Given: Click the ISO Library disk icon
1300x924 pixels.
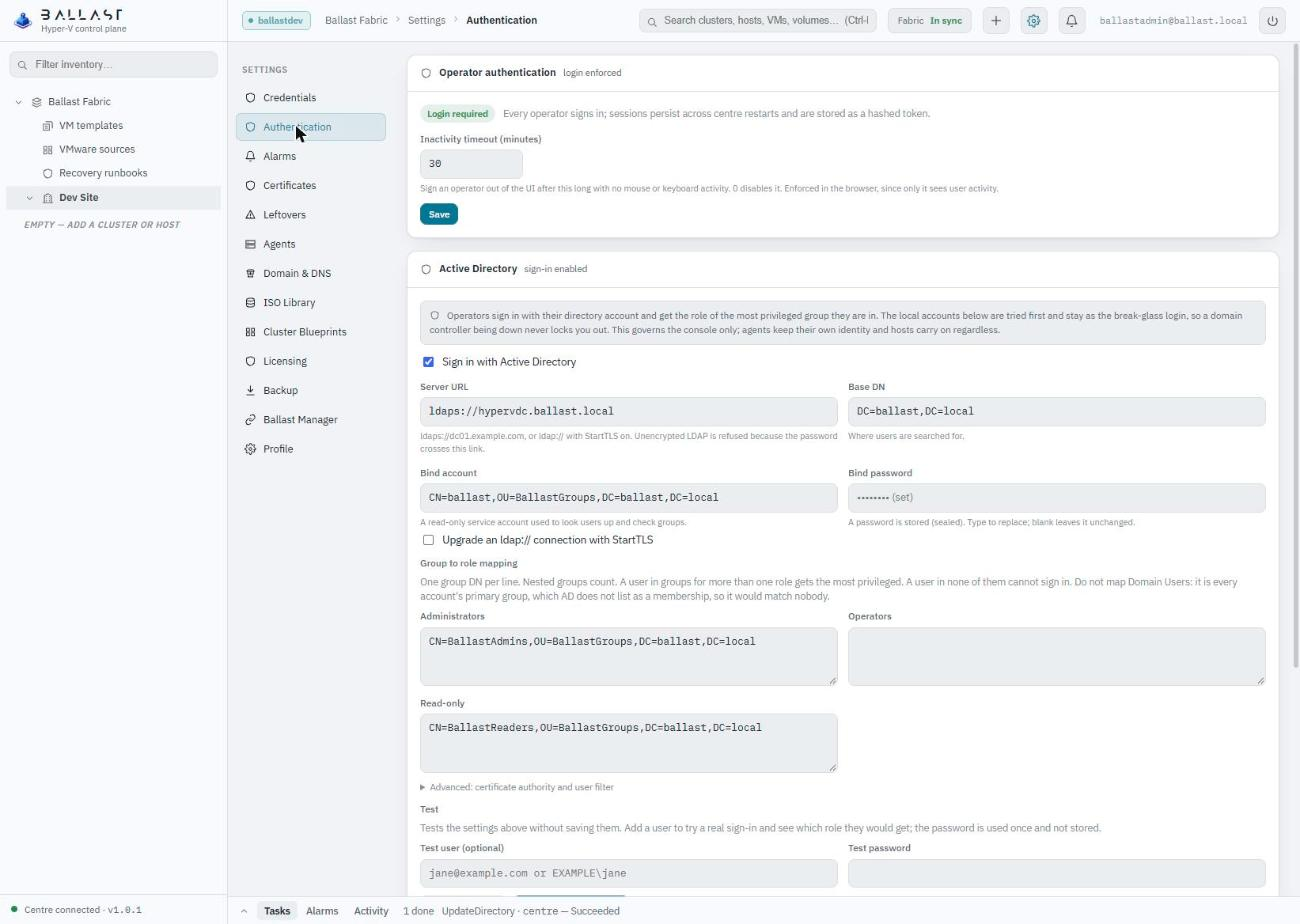Looking at the screenshot, I should click(250, 303).
